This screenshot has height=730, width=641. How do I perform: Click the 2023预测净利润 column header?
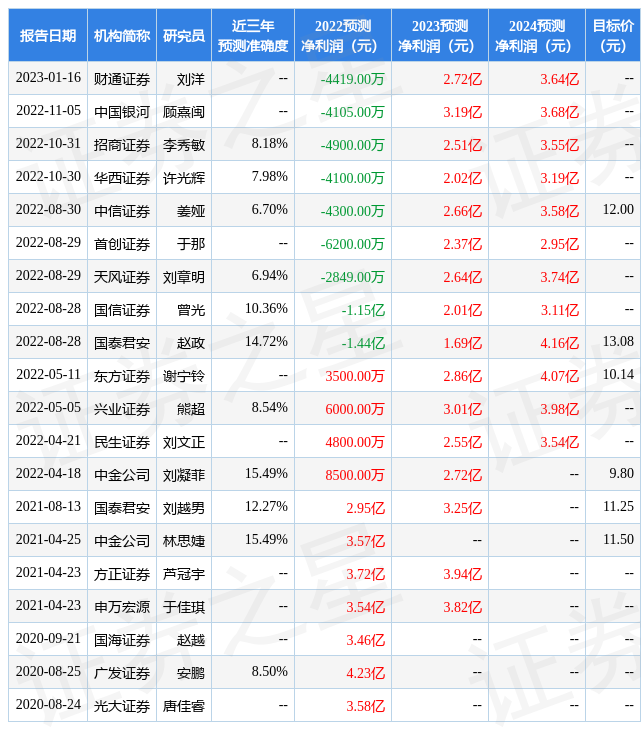point(440,35)
